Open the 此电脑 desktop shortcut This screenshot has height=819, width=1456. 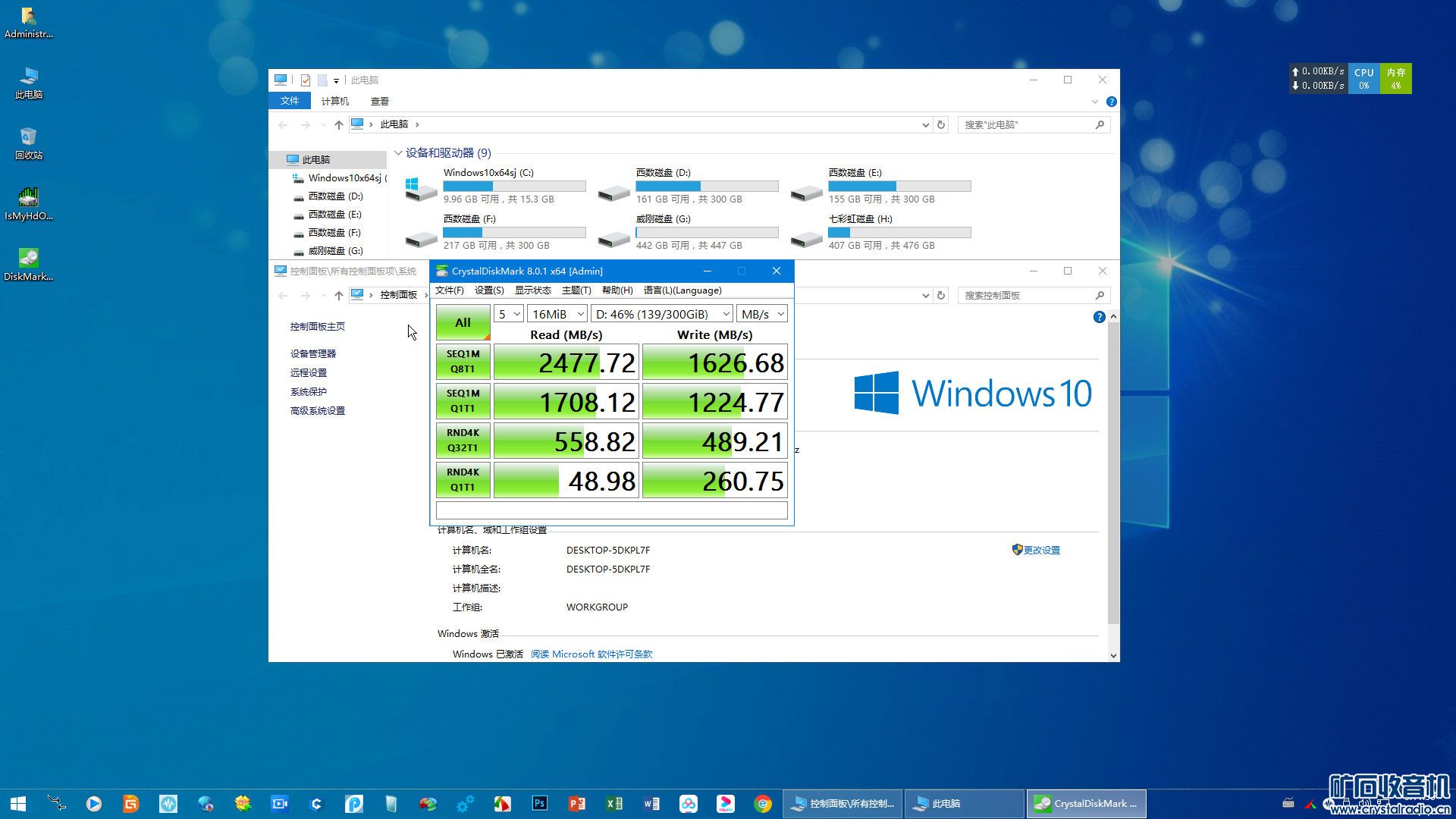pos(28,83)
